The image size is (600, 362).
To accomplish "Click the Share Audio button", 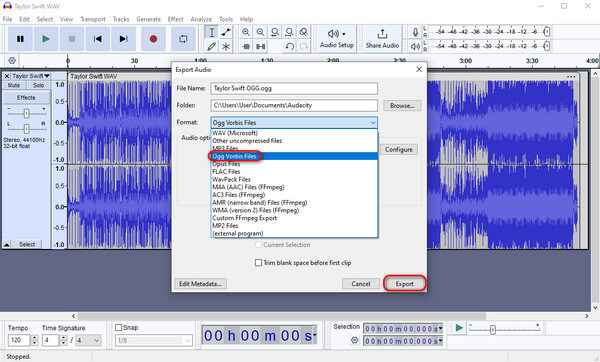I will pyautogui.click(x=382, y=39).
